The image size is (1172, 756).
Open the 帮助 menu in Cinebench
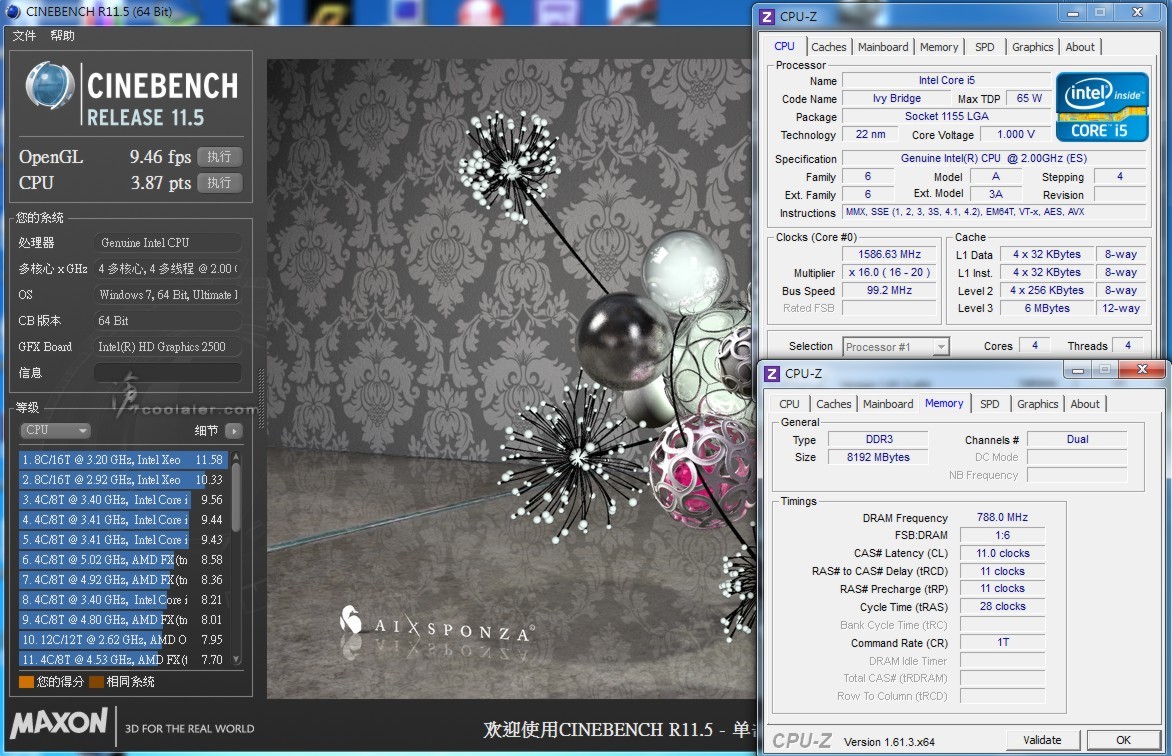pos(62,36)
